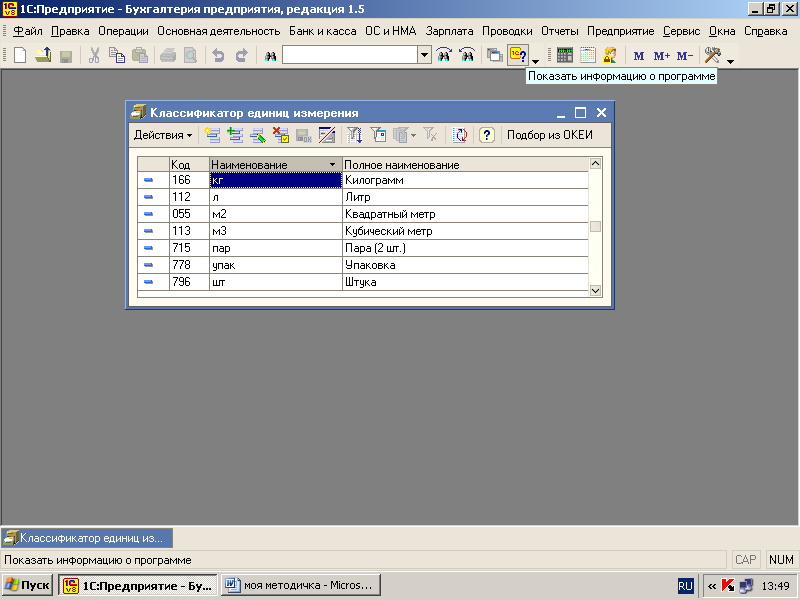Open the Банк и касса menu
800x600 pixels.
coord(322,31)
